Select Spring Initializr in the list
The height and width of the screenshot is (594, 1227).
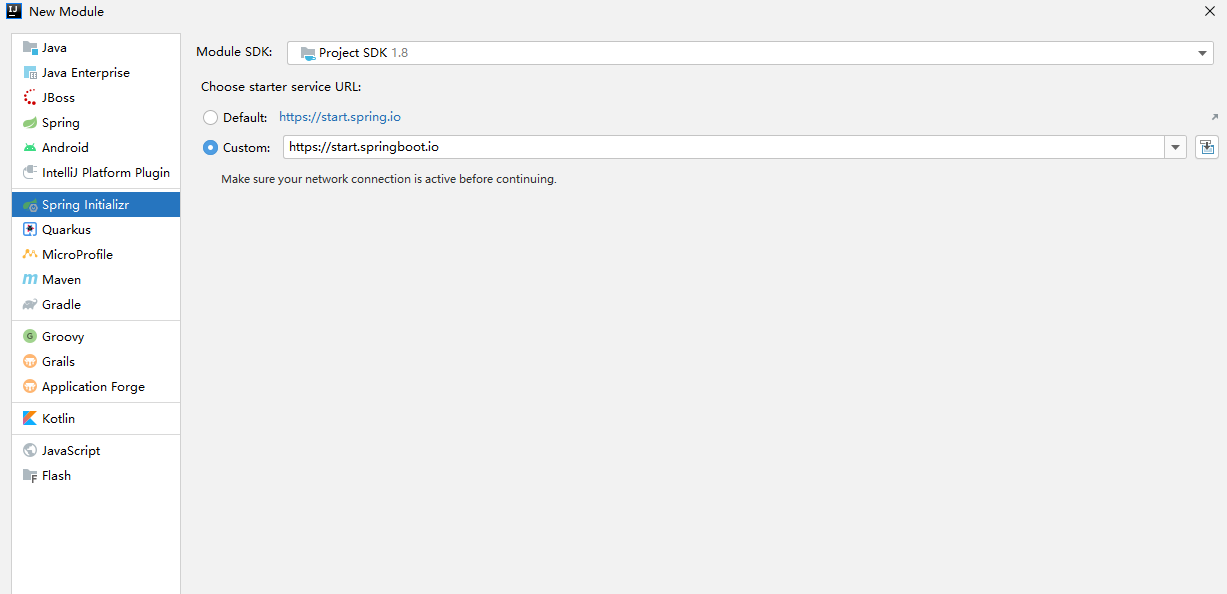tap(96, 204)
